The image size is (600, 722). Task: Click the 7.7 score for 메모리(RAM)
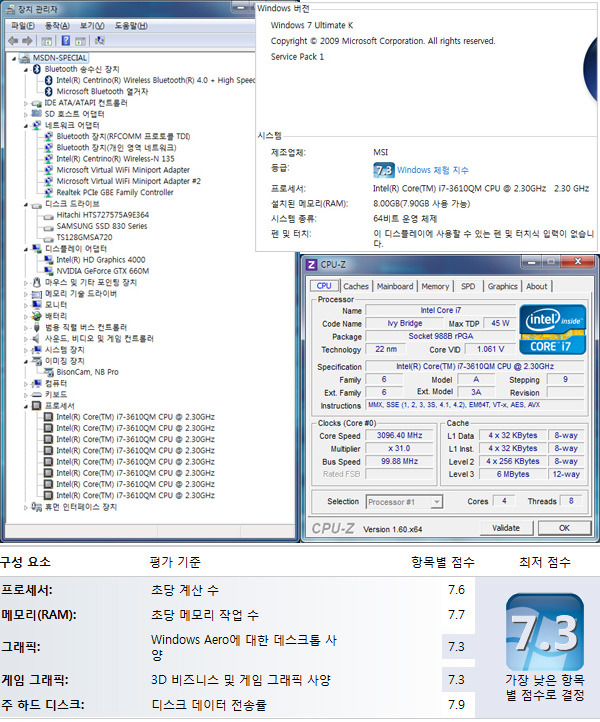[x=456, y=615]
